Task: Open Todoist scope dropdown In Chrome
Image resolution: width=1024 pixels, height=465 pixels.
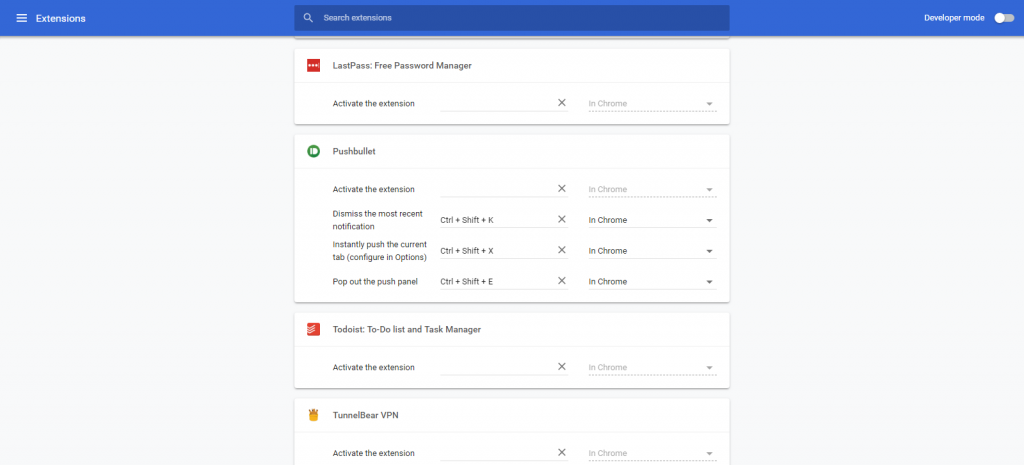Action: (x=652, y=367)
